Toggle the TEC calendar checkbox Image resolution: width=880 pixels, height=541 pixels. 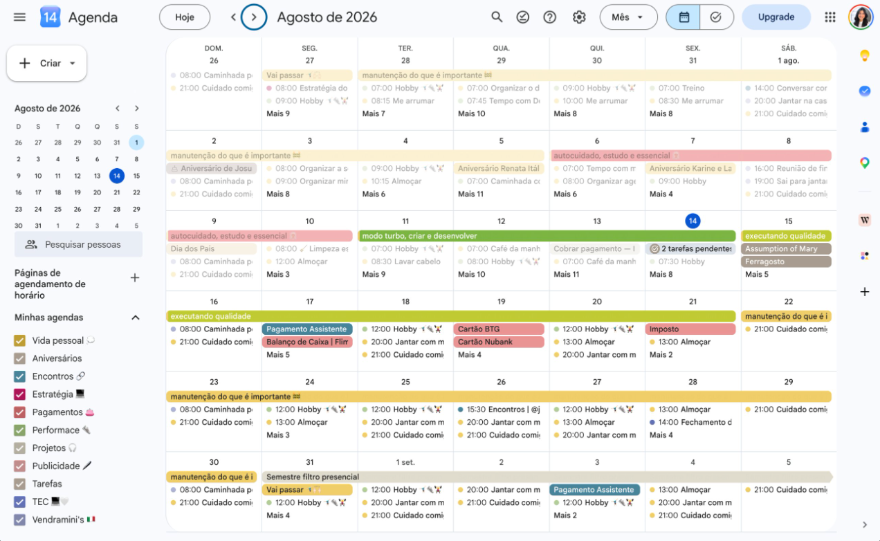[x=20, y=502]
